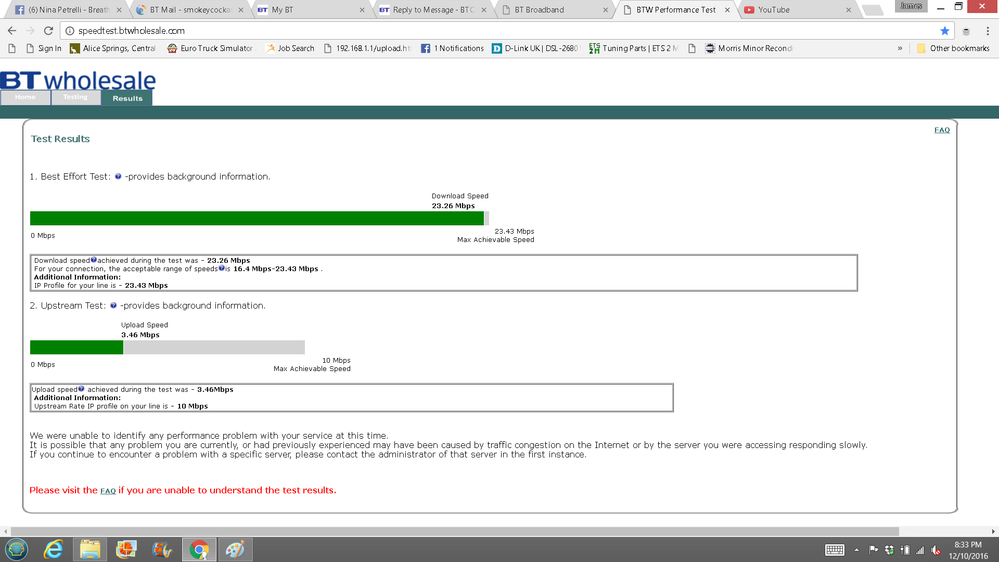Open Paint from taskbar
999x562 pixels.
point(235,549)
